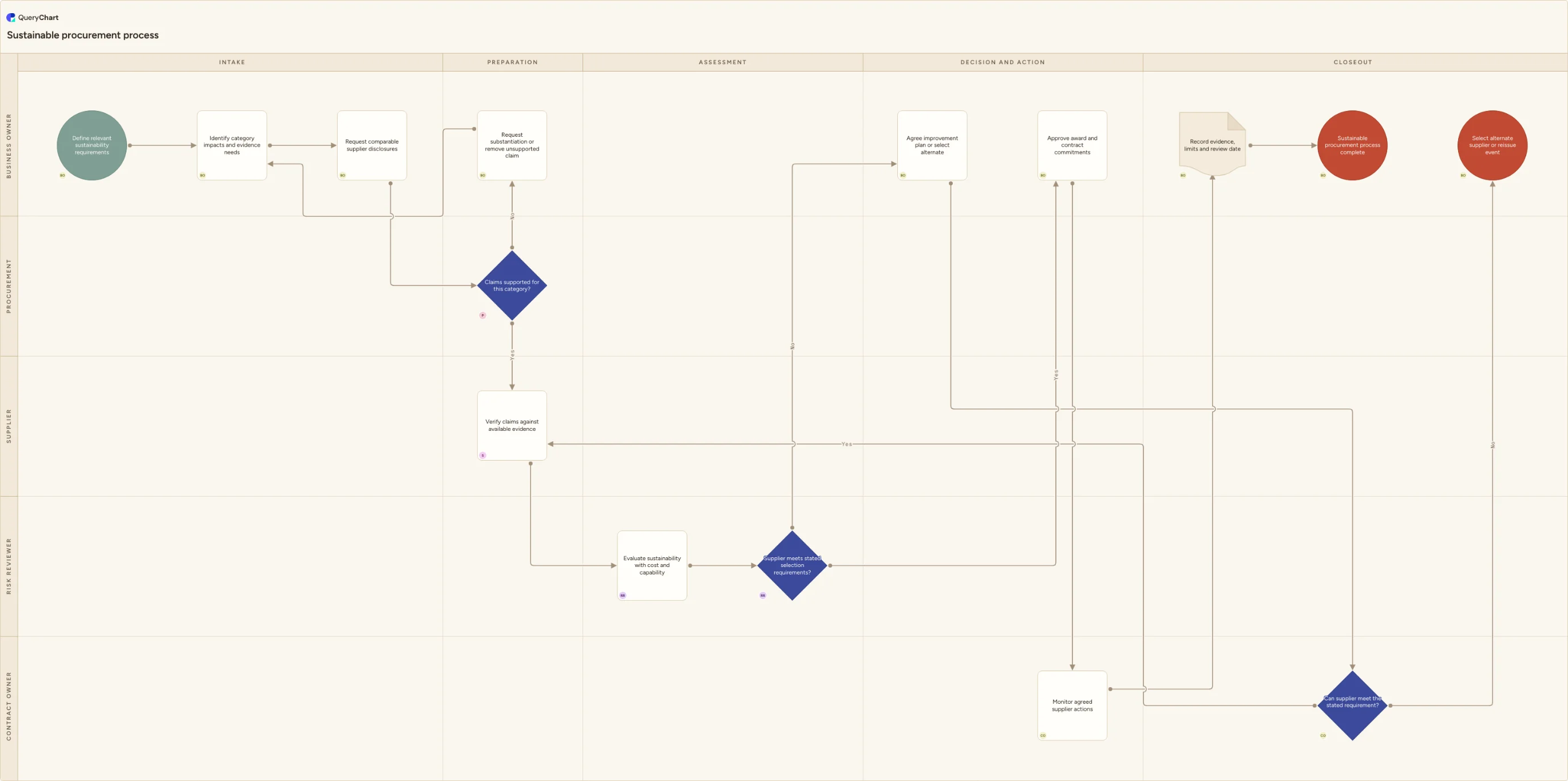This screenshot has height=781, width=1568.
Task: Click the PREPARATION phase column header
Action: point(513,62)
